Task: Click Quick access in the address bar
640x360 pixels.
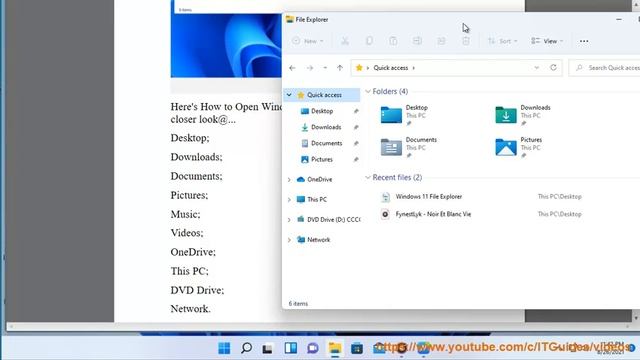Action: pos(391,68)
